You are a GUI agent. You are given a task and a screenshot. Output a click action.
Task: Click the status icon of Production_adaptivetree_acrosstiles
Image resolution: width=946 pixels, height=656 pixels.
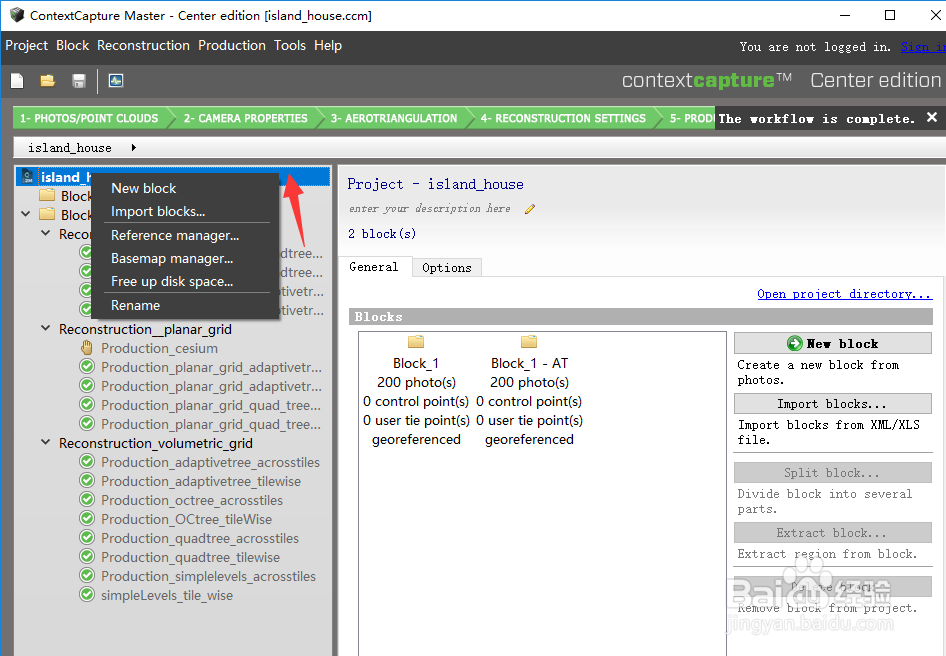click(x=87, y=462)
